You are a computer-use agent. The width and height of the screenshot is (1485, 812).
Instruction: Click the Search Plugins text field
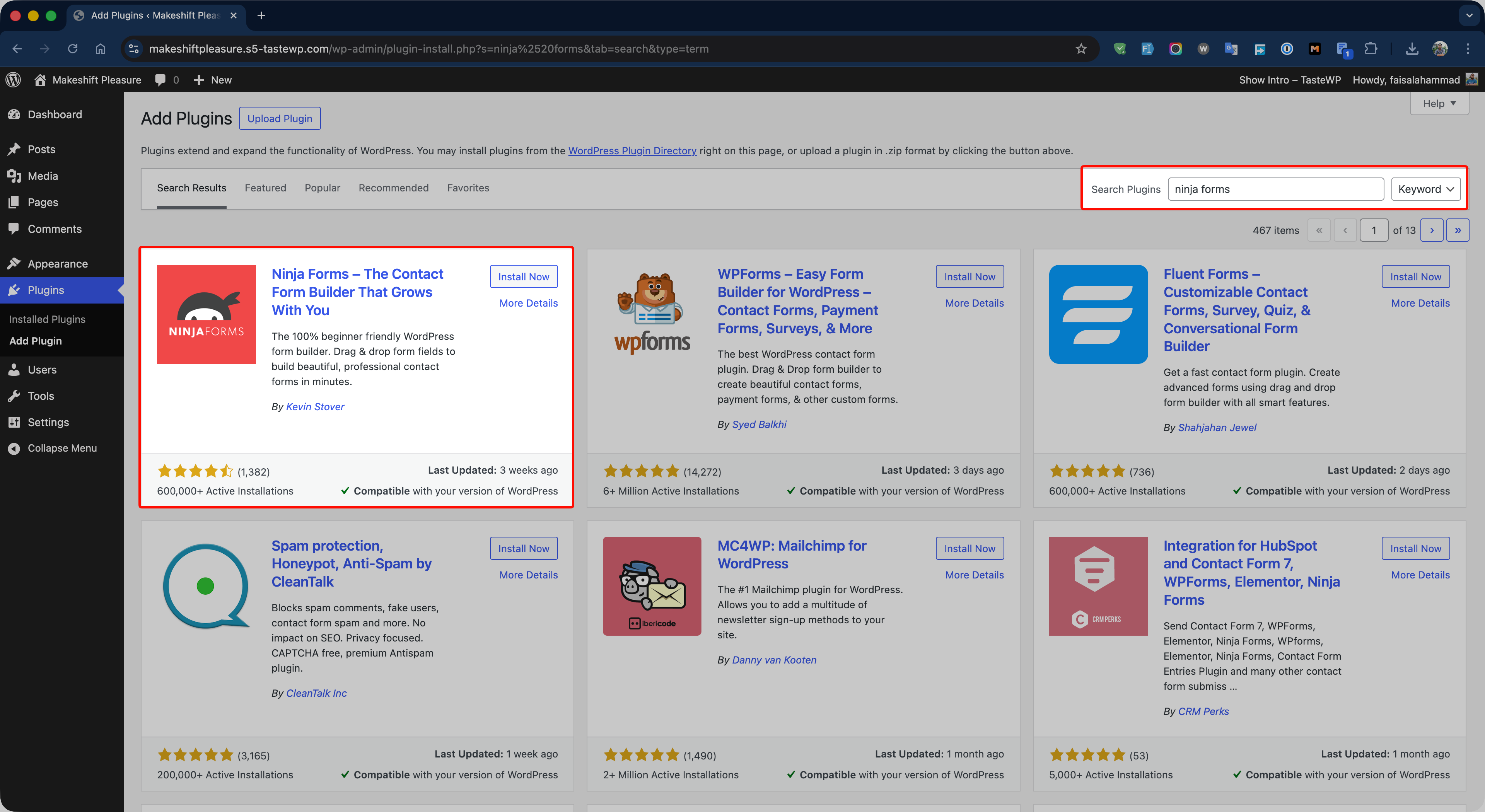1275,189
